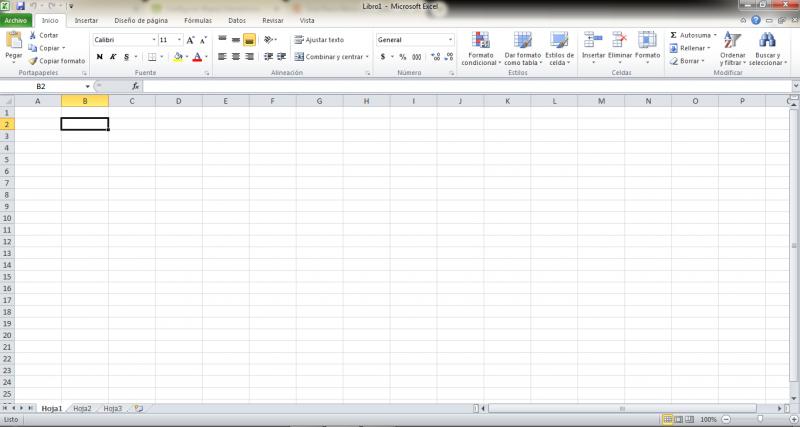
Task: Switch to the Fórmulas ribbon tab
Action: pos(197,20)
